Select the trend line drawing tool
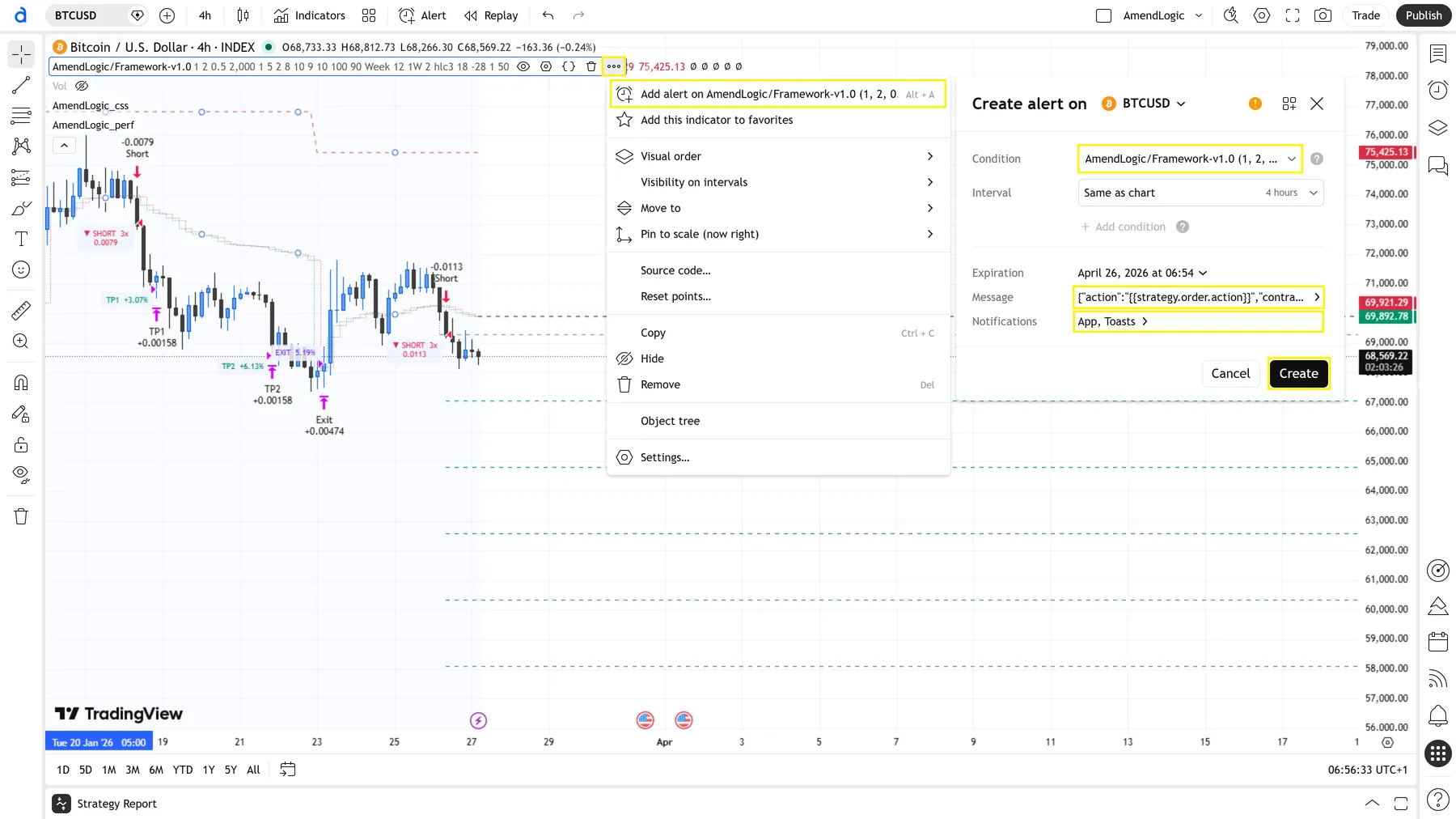Screen dimensions: 1456x819 [x=21, y=85]
